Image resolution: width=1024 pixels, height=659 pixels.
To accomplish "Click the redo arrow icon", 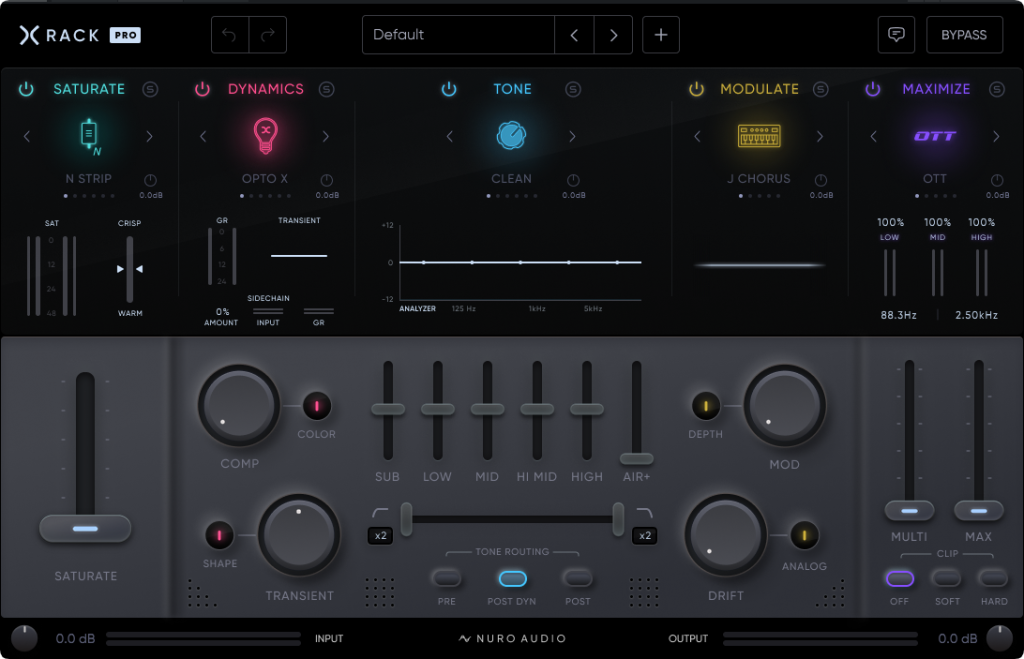I will pyautogui.click(x=268, y=35).
